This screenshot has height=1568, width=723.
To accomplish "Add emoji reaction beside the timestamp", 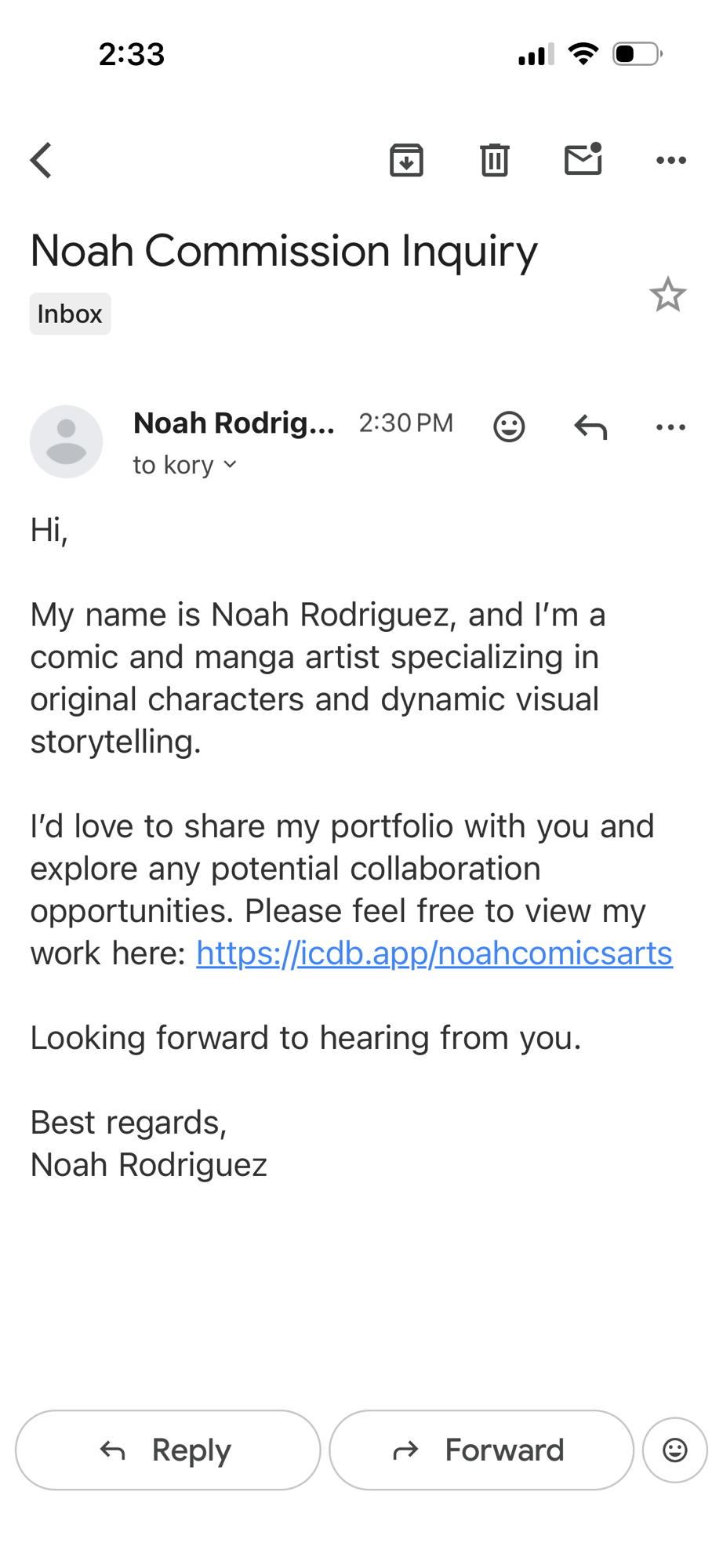I will coord(509,426).
